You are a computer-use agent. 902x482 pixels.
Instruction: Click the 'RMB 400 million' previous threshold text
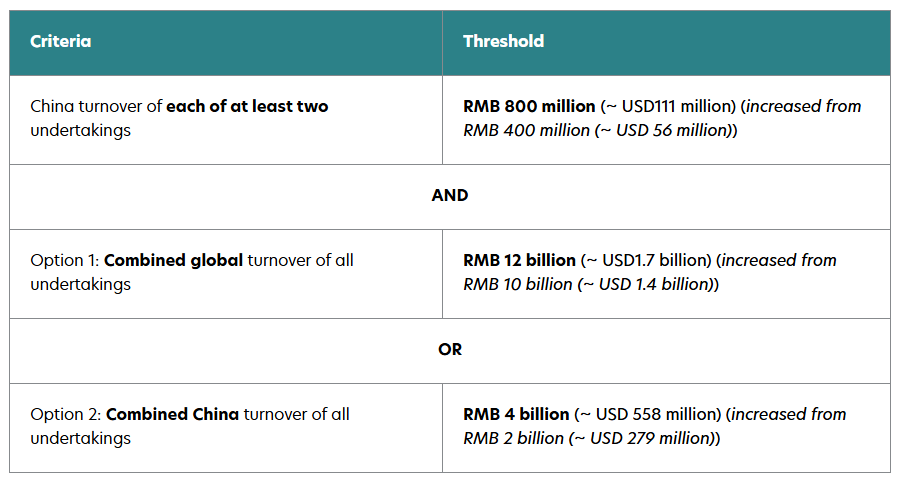pyautogui.click(x=526, y=131)
